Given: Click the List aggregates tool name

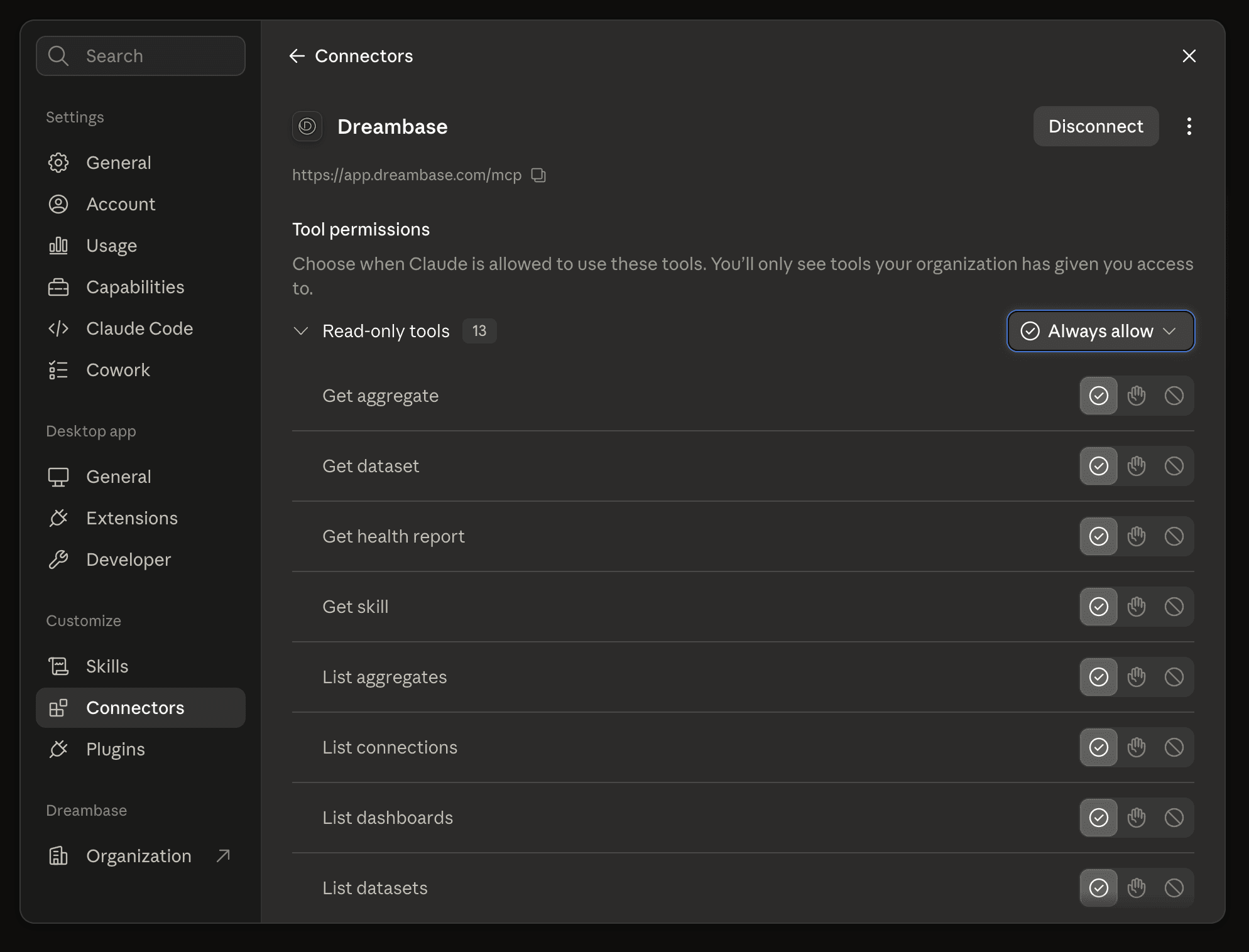Looking at the screenshot, I should click(x=385, y=677).
